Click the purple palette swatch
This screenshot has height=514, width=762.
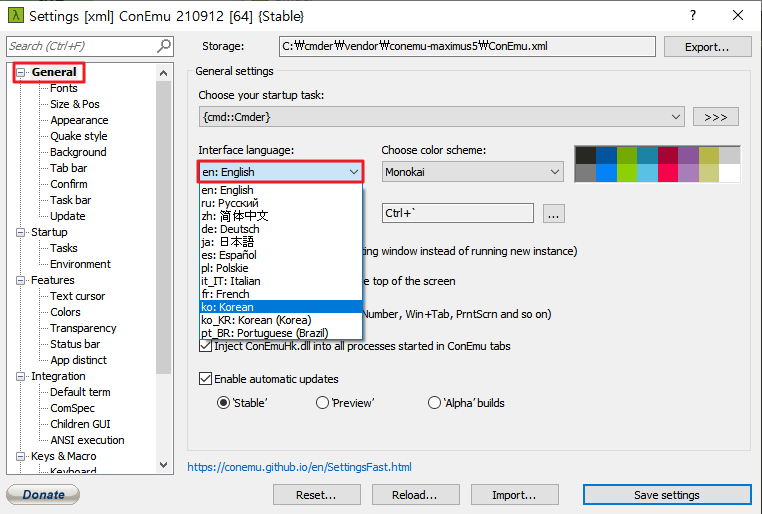pyautogui.click(x=689, y=155)
